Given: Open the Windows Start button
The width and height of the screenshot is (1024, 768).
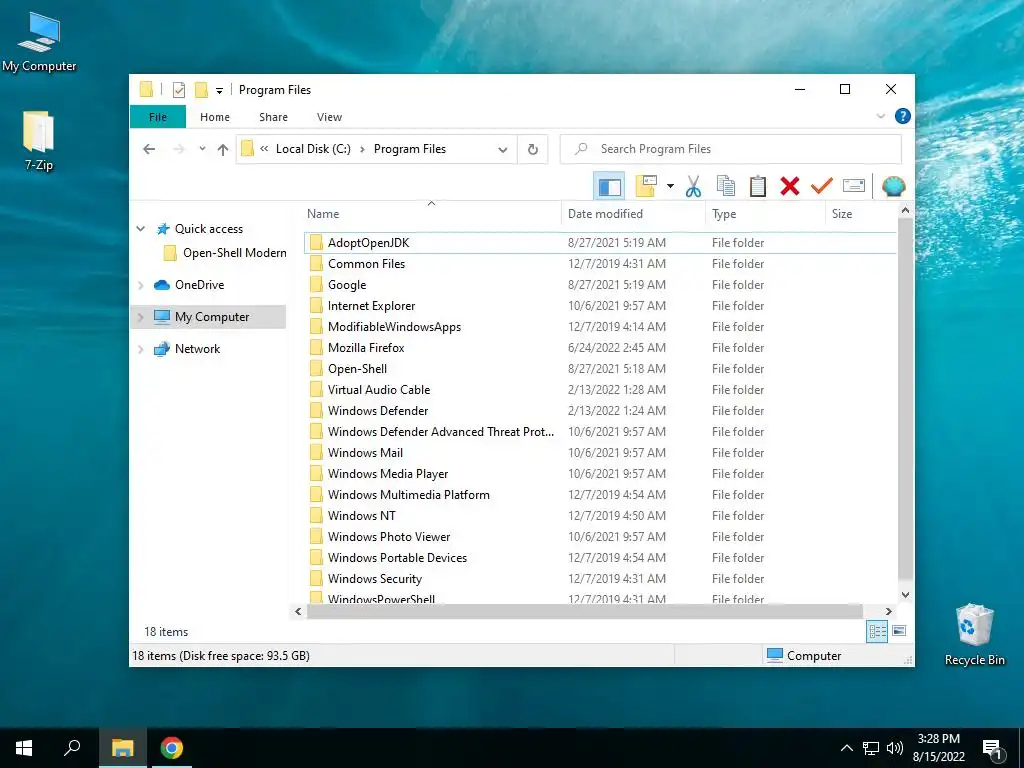Looking at the screenshot, I should point(24,748).
